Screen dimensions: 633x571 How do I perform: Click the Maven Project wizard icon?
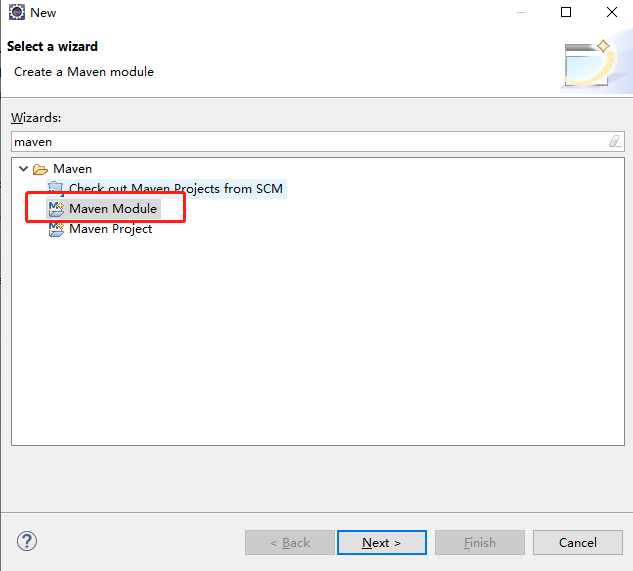tap(56, 229)
